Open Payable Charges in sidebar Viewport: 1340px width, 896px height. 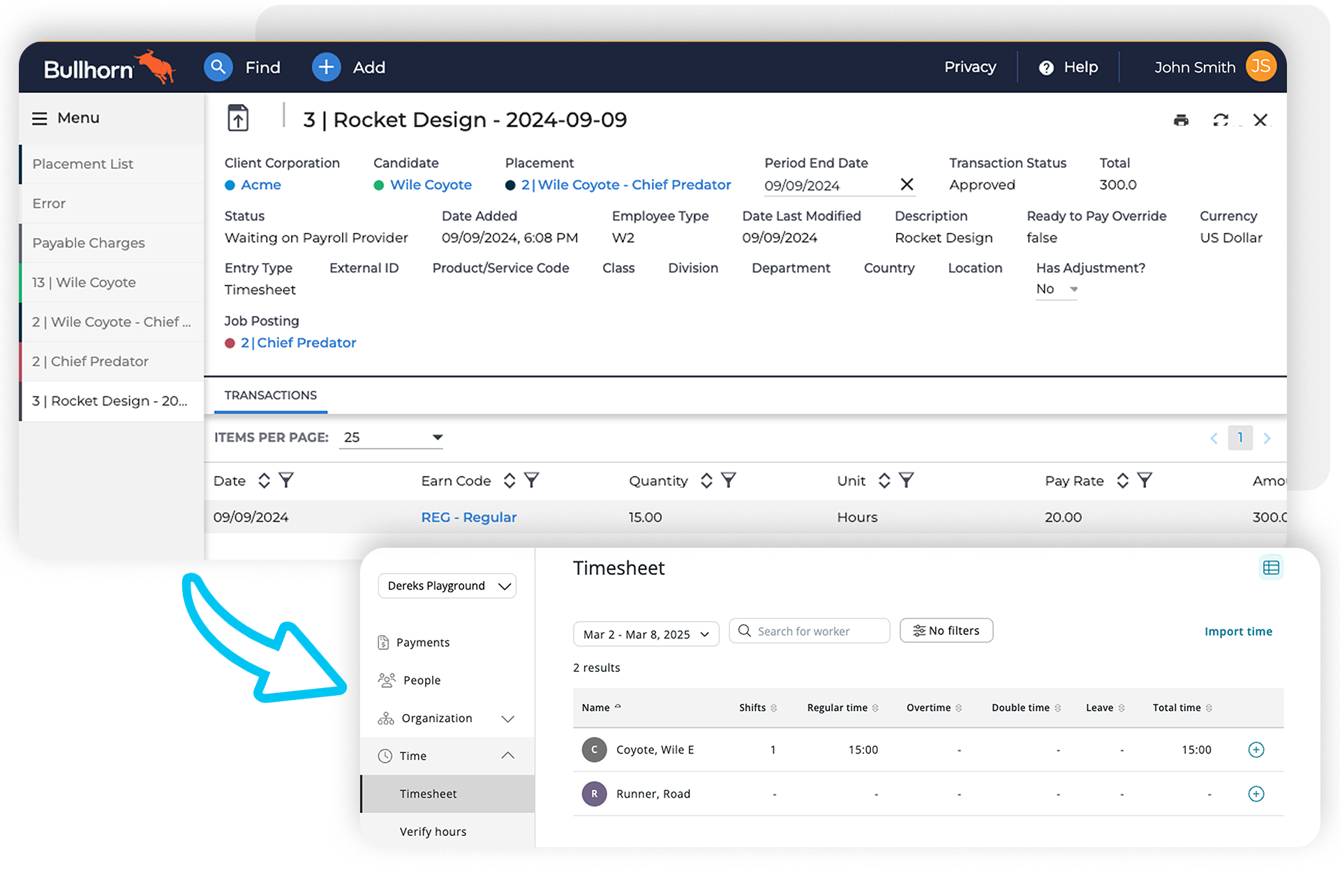click(112, 243)
